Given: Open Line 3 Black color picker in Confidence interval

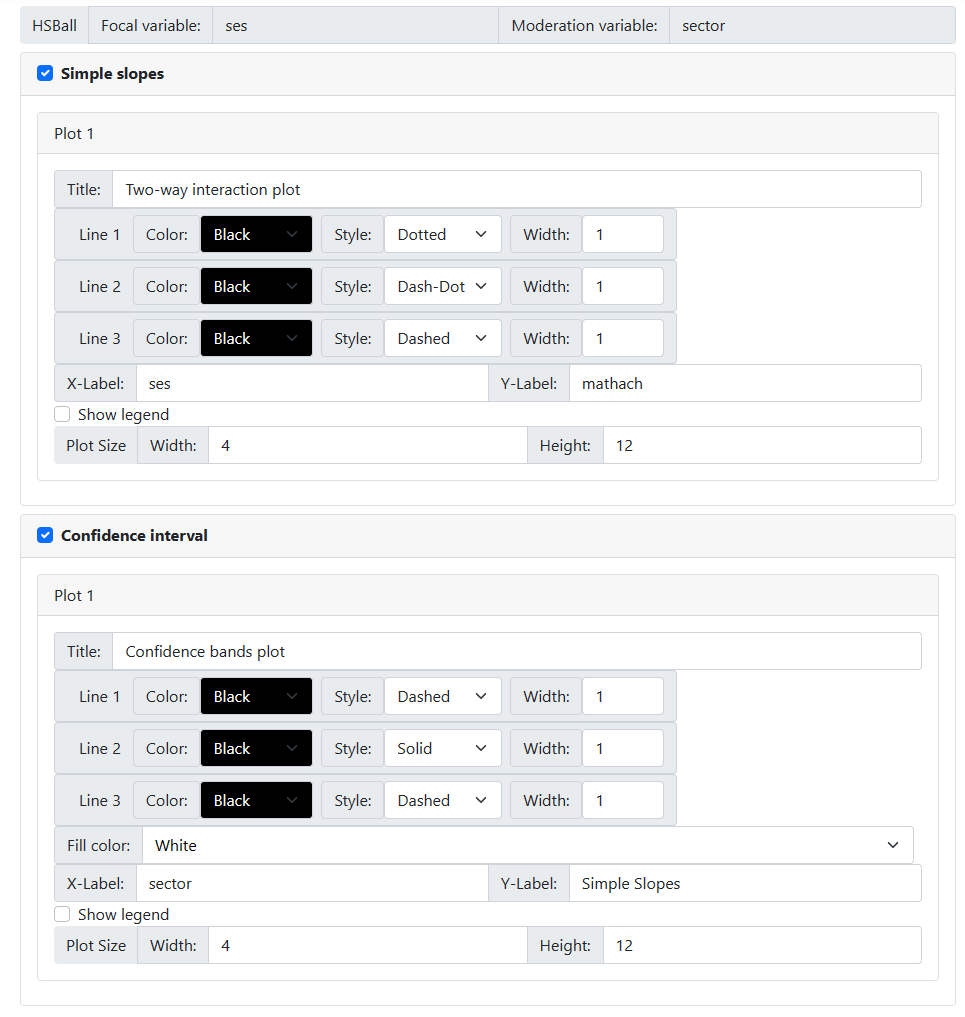Looking at the screenshot, I should 256,801.
